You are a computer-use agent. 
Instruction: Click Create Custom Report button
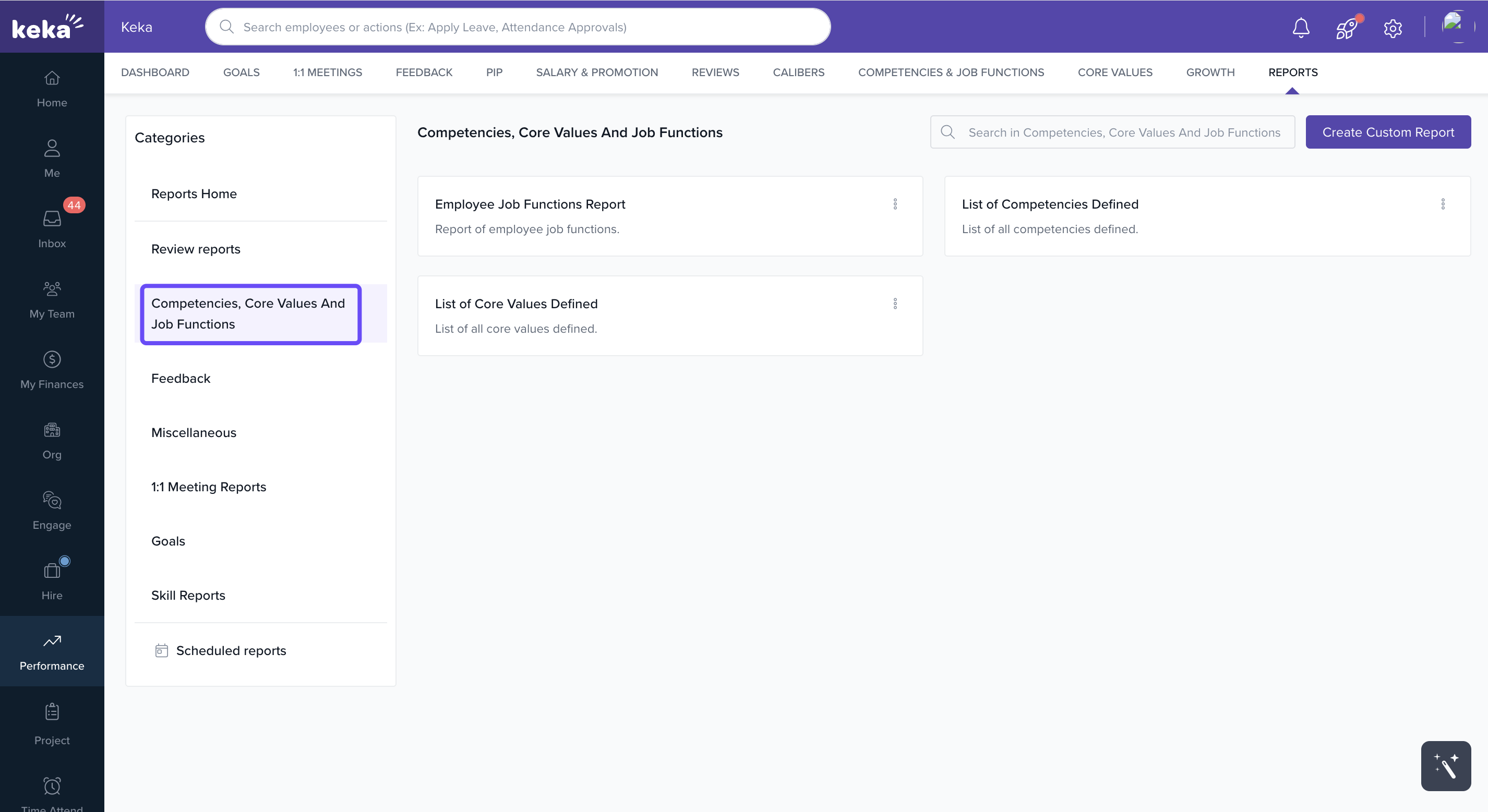[x=1387, y=132]
